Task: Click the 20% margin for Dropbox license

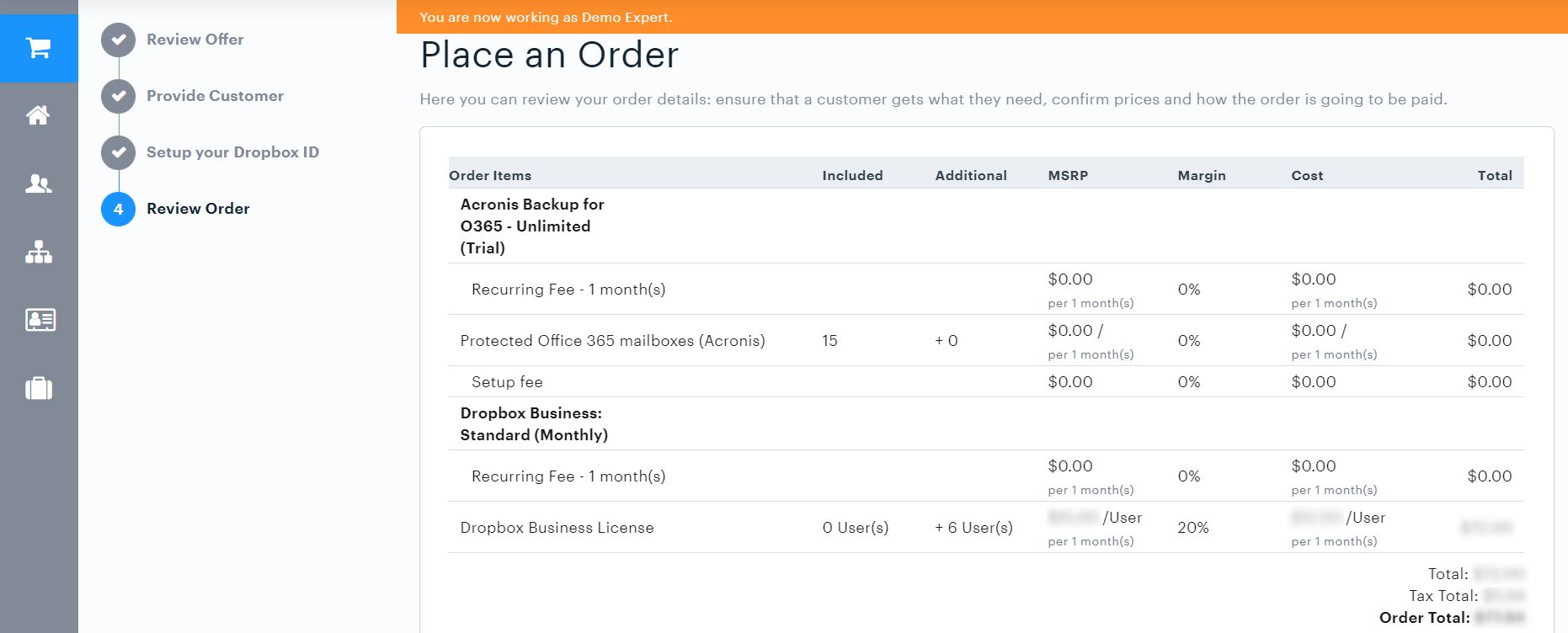Action: point(1193,528)
